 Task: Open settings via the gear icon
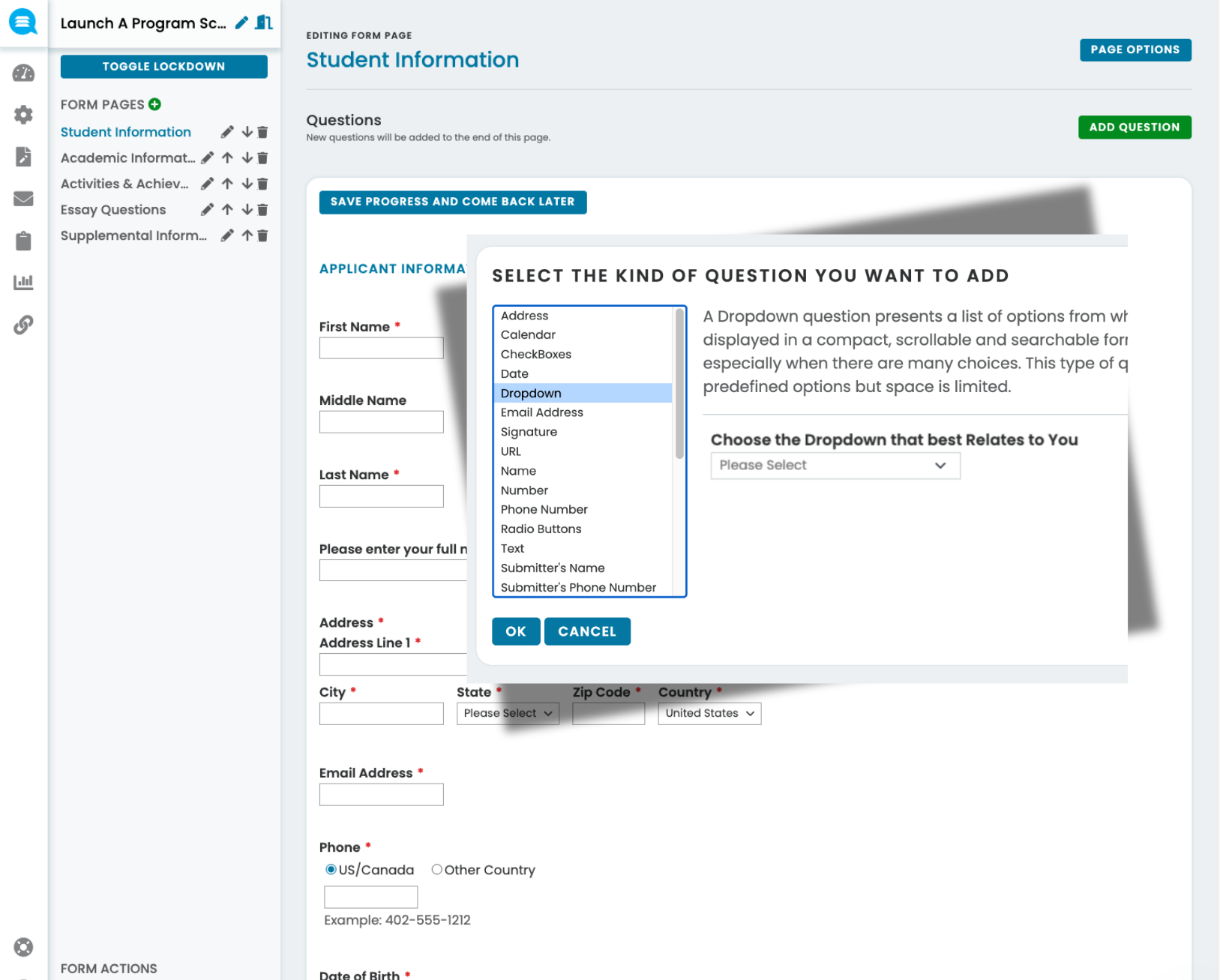click(x=23, y=114)
